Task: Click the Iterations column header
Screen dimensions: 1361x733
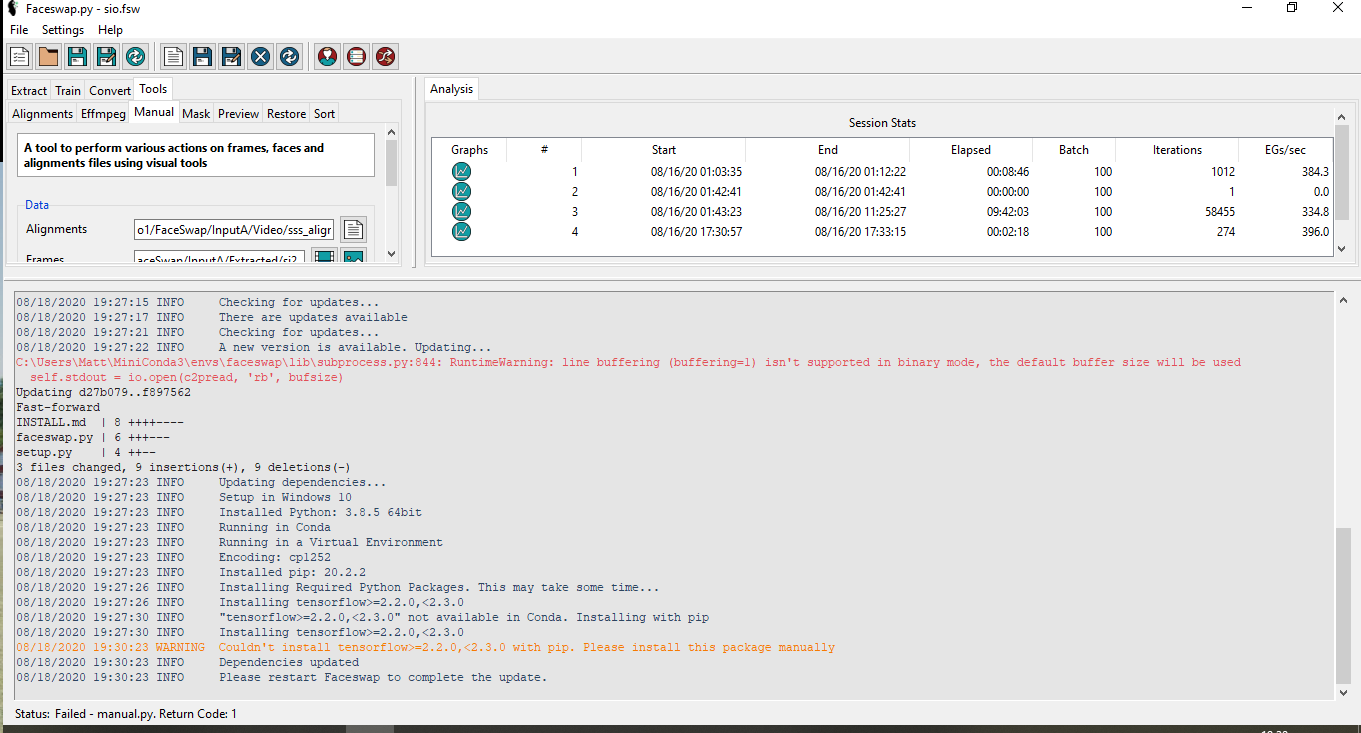Action: (1177, 150)
